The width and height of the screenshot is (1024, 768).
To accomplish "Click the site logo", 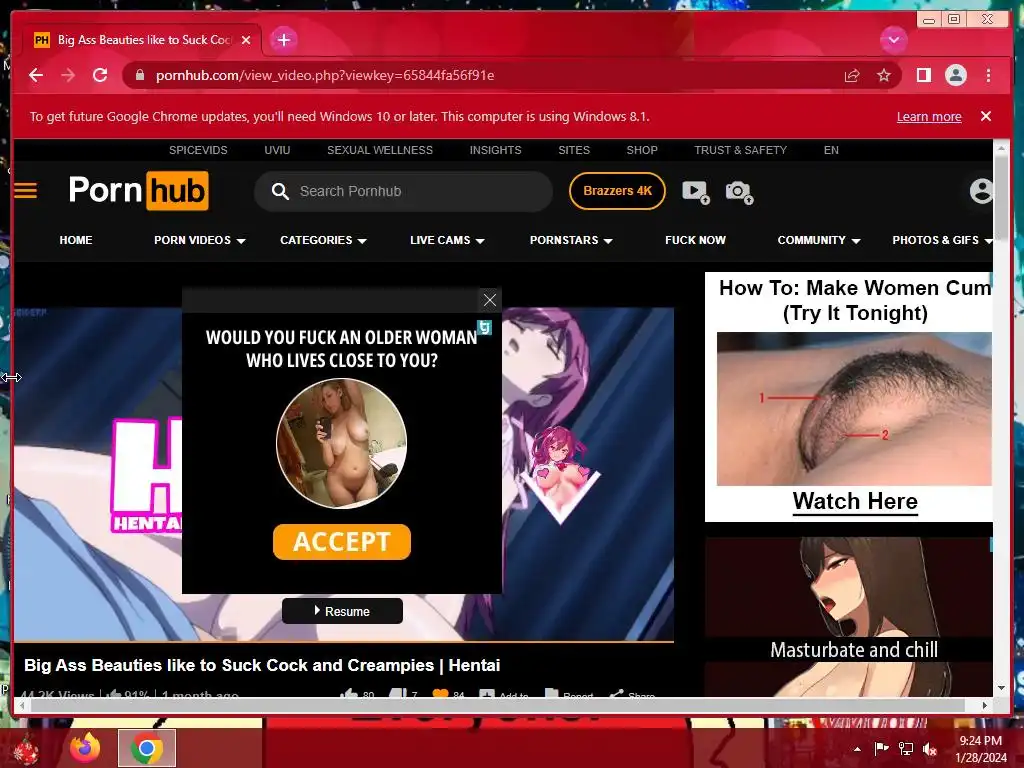I will point(138,191).
